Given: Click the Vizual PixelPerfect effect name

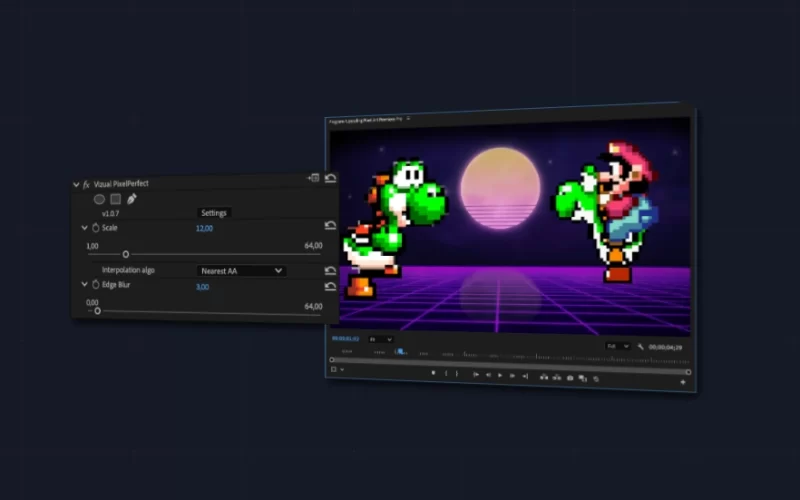Looking at the screenshot, I should [x=121, y=184].
